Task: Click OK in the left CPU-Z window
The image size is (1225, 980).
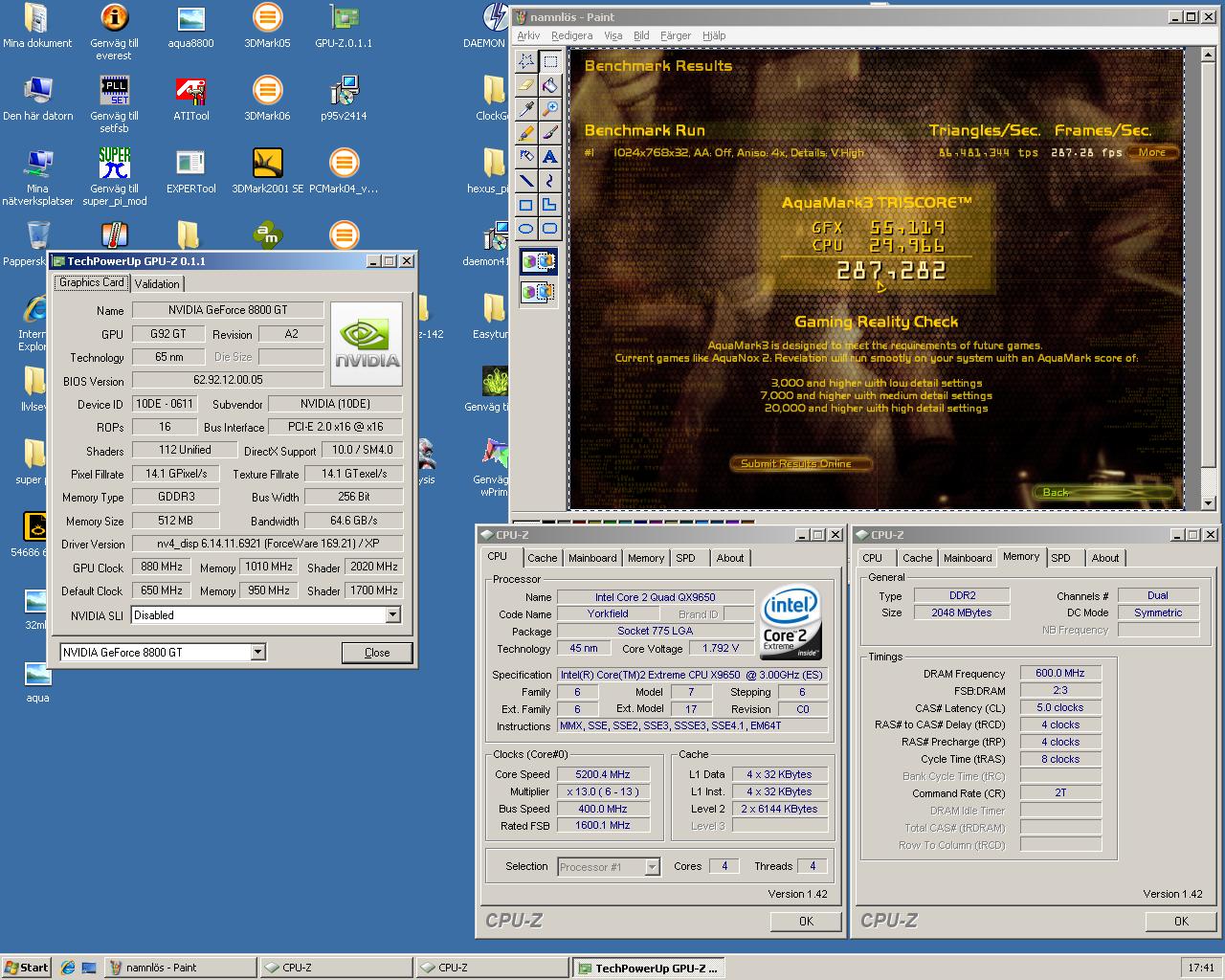Action: (x=806, y=921)
